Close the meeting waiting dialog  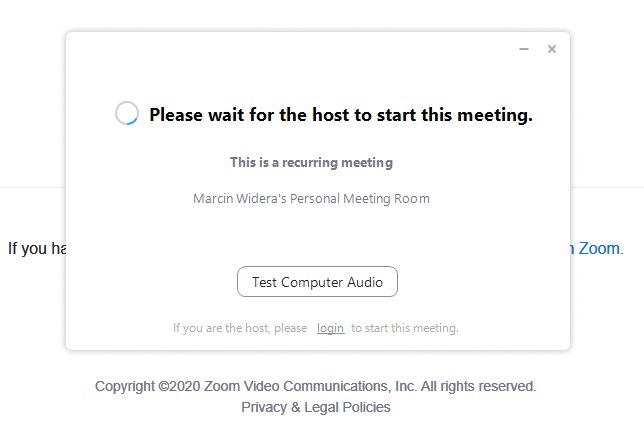pyautogui.click(x=552, y=49)
